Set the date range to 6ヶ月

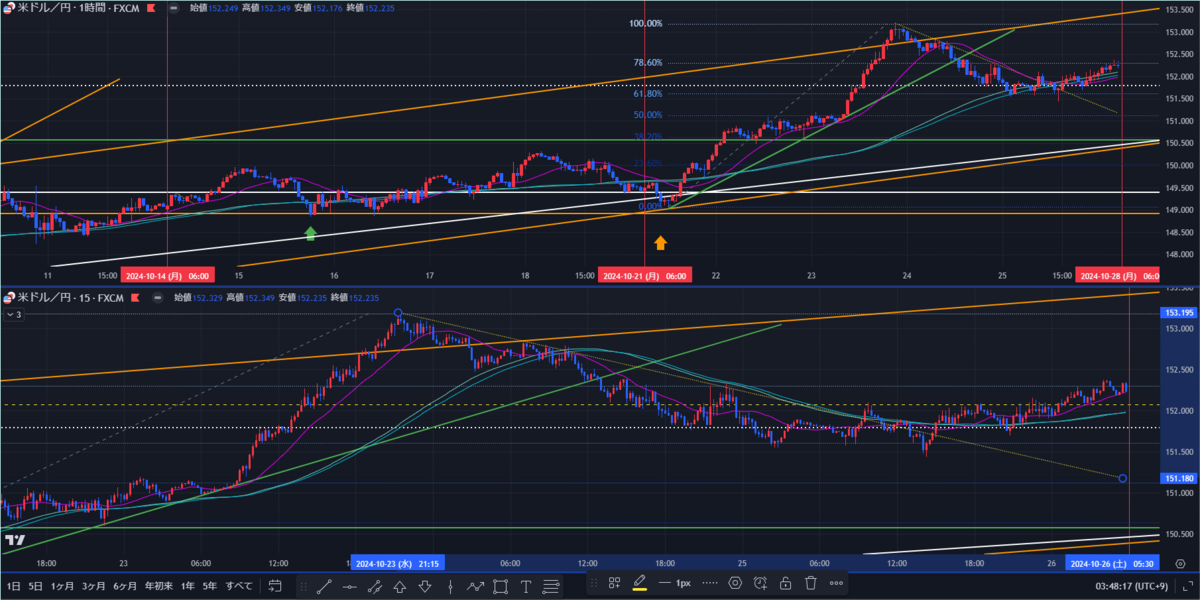125,586
